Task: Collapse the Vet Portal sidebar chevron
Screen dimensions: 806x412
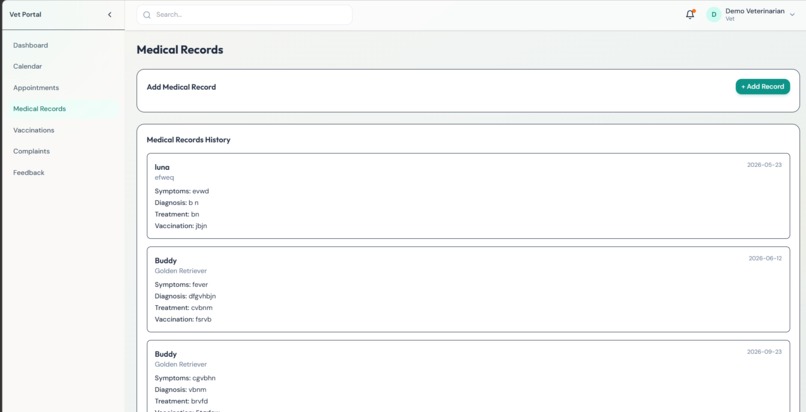Action: (x=109, y=15)
